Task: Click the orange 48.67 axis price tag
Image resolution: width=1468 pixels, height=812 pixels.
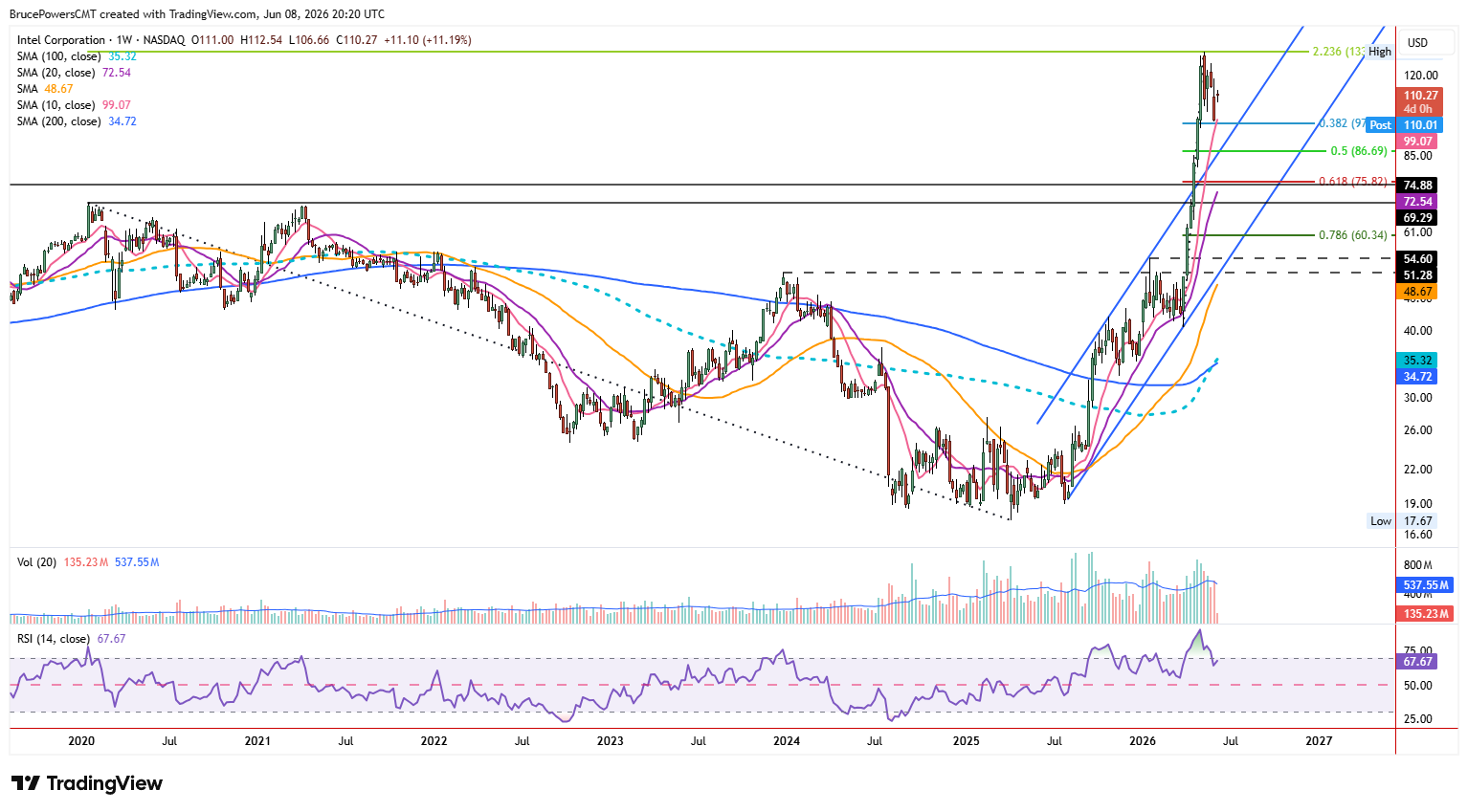Action: tap(1417, 292)
